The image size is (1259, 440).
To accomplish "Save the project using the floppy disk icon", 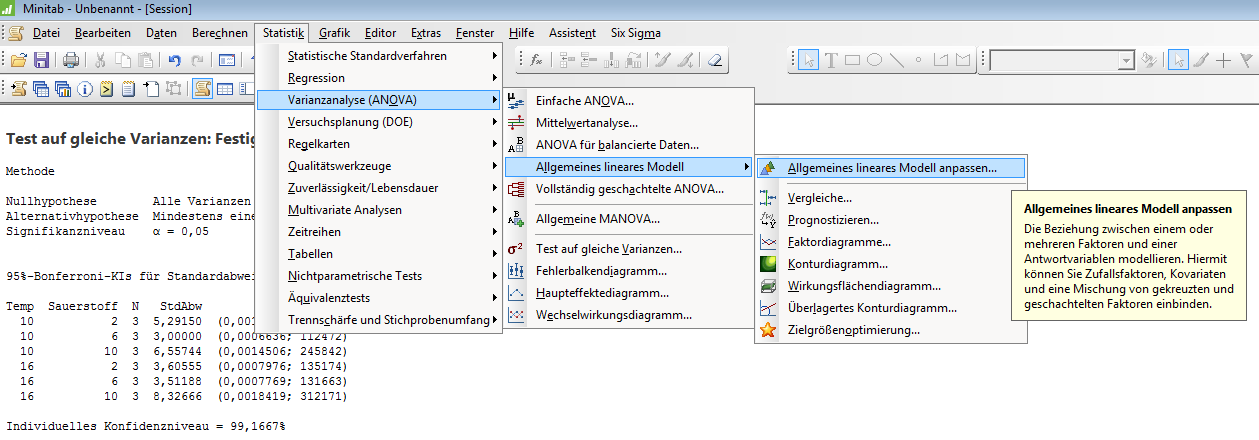I will coord(41,60).
